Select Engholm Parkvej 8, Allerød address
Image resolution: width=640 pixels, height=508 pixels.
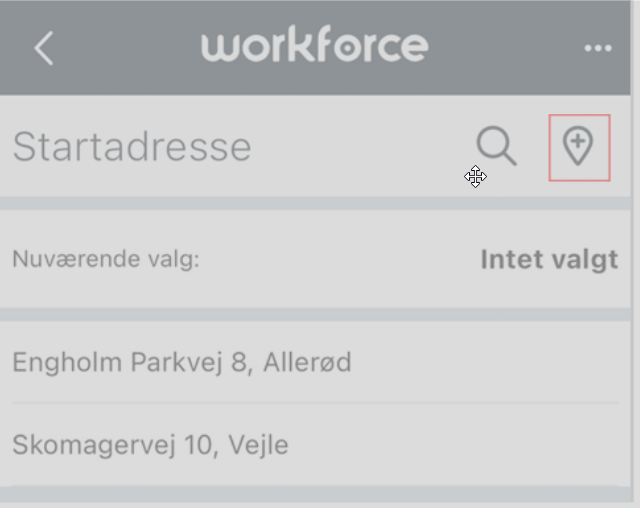coord(182,361)
